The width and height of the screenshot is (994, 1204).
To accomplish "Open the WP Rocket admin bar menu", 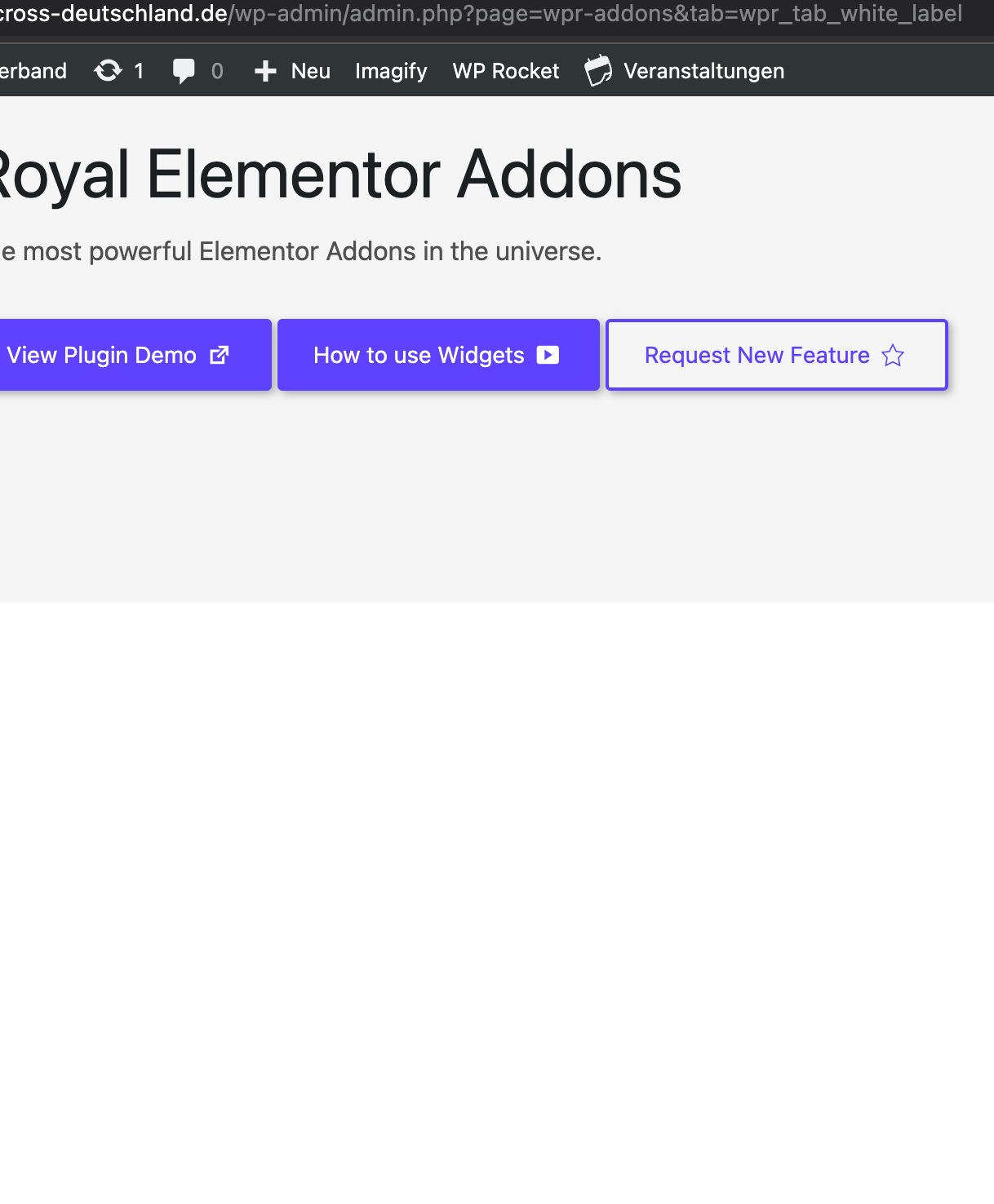I will pos(506,71).
